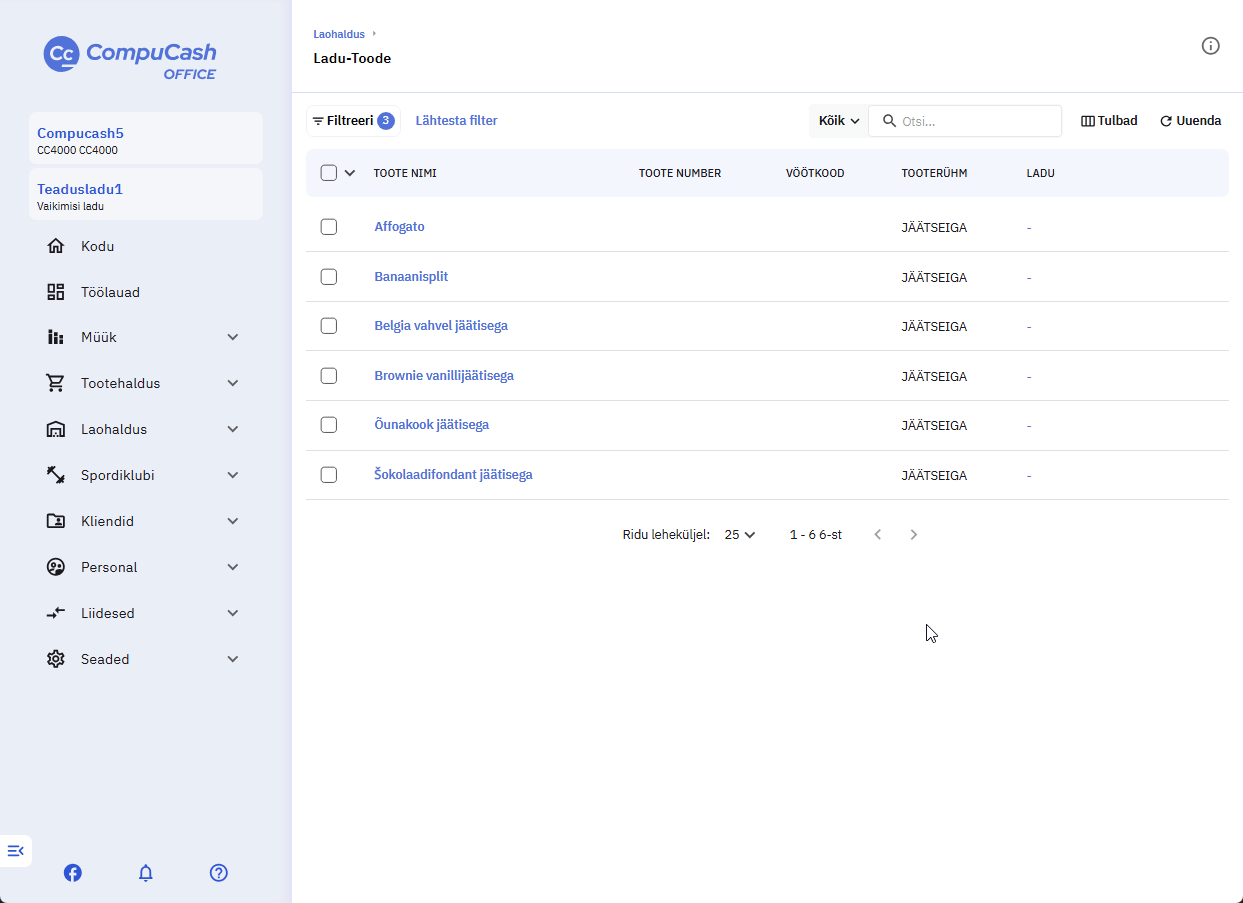Screen dimensions: 1243x903
Task: Open the help question mark icon
Action: click(219, 873)
